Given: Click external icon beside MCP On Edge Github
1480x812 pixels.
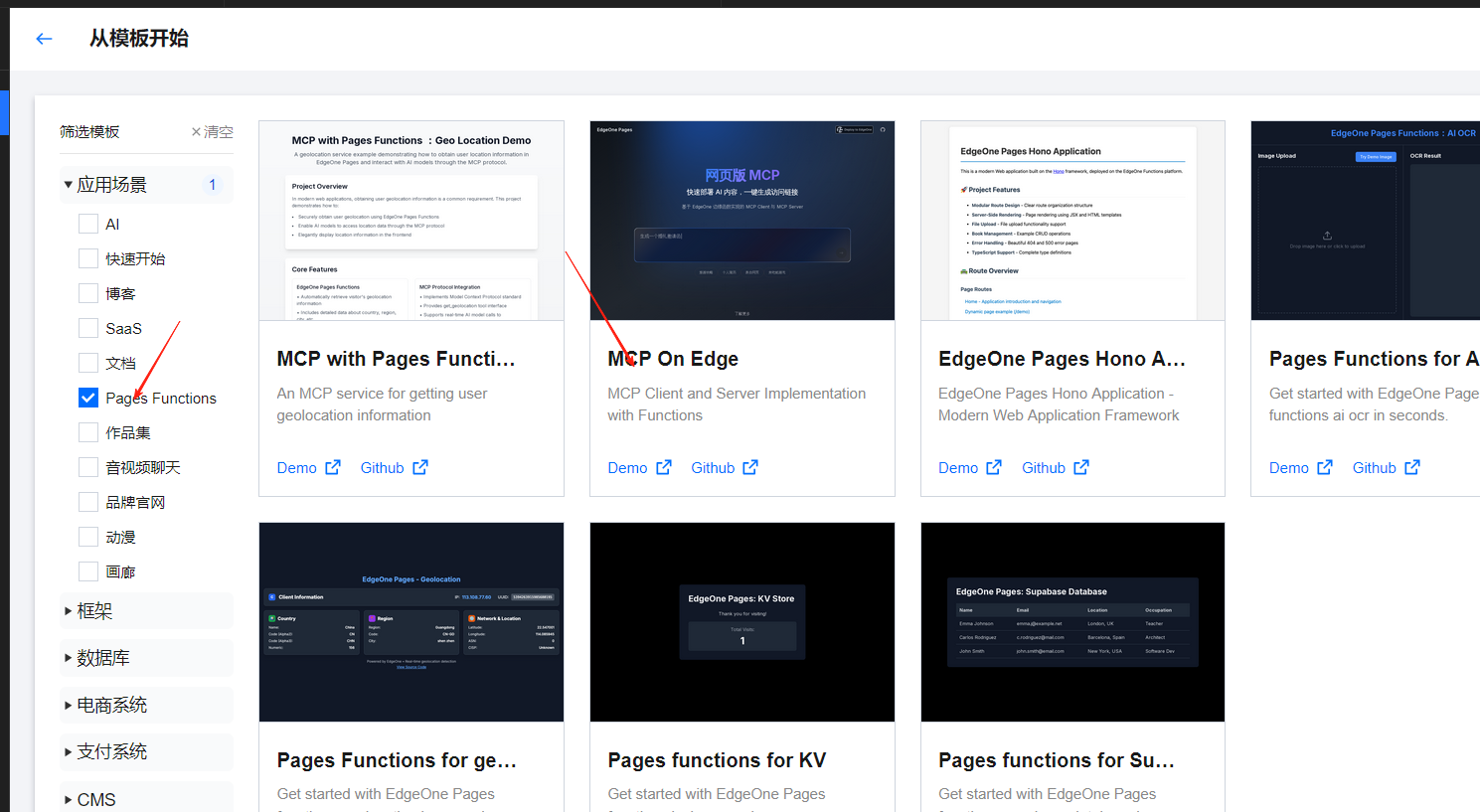Looking at the screenshot, I should pyautogui.click(x=750, y=467).
